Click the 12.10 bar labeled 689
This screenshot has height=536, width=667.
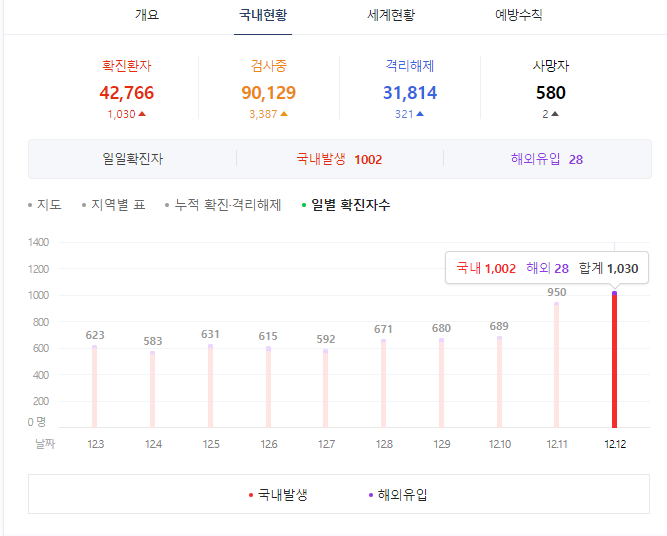[499, 382]
